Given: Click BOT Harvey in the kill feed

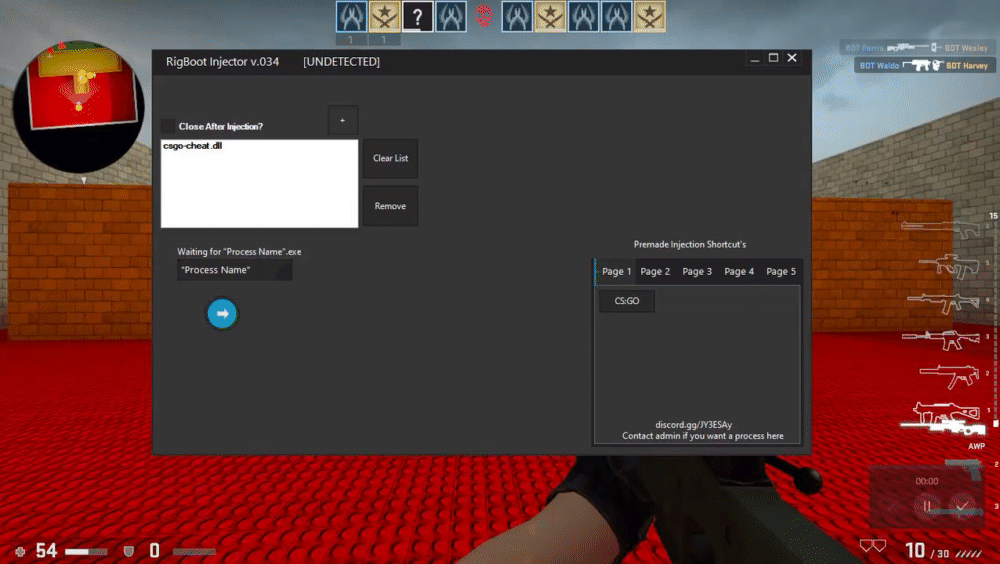Looking at the screenshot, I should tap(967, 65).
